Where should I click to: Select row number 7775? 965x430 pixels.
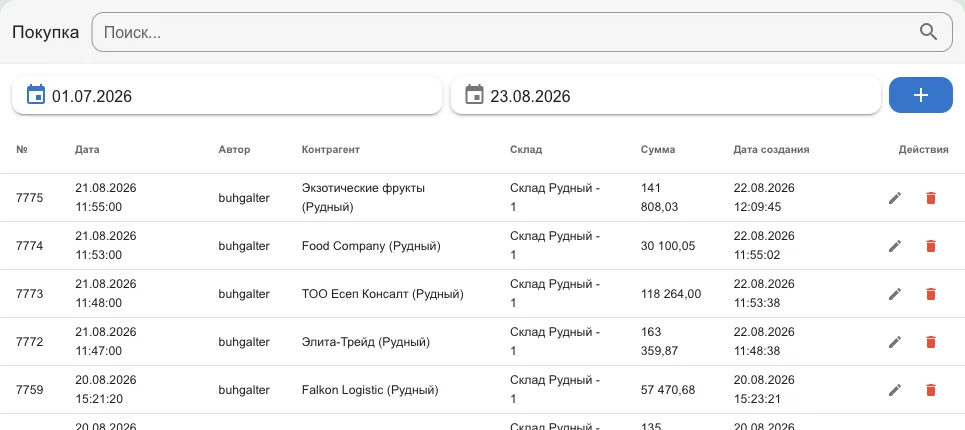coord(30,198)
